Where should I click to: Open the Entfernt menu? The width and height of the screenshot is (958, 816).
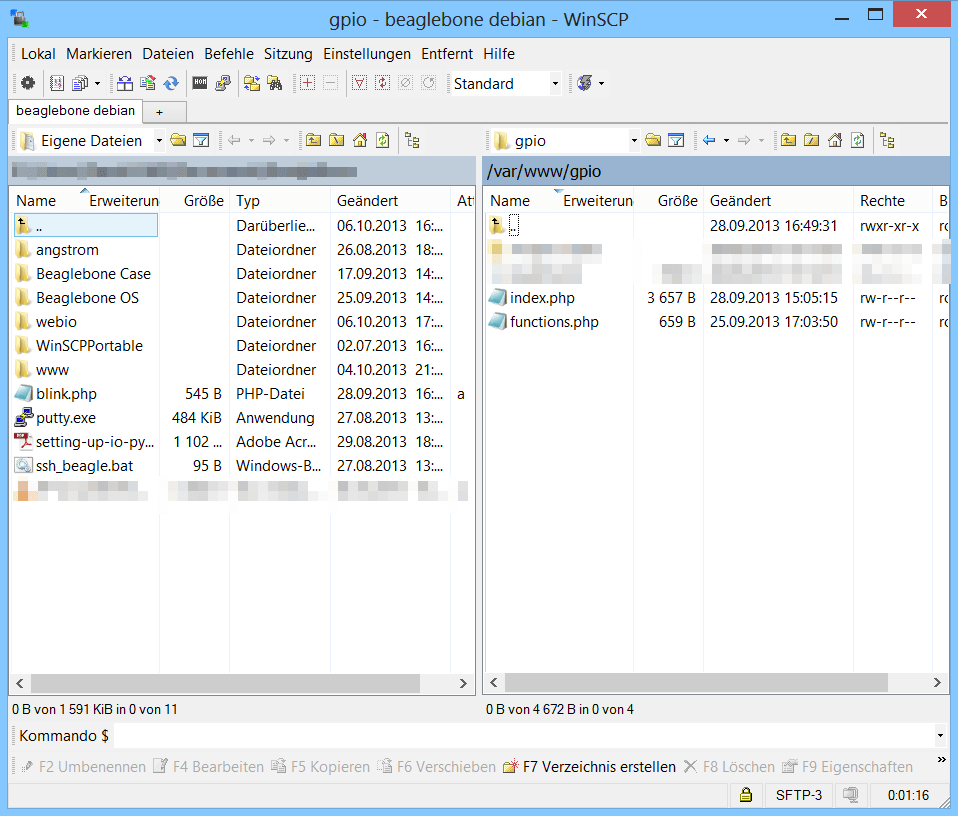click(x=447, y=54)
